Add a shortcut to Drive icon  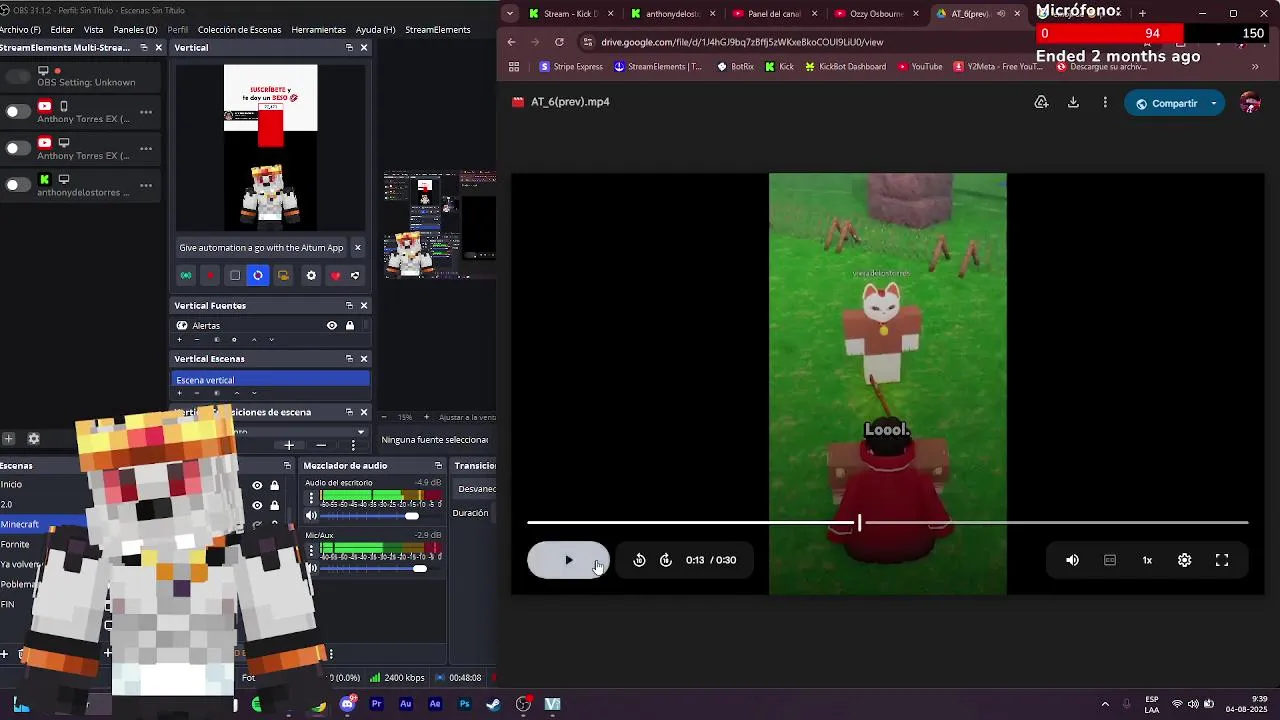point(1041,102)
